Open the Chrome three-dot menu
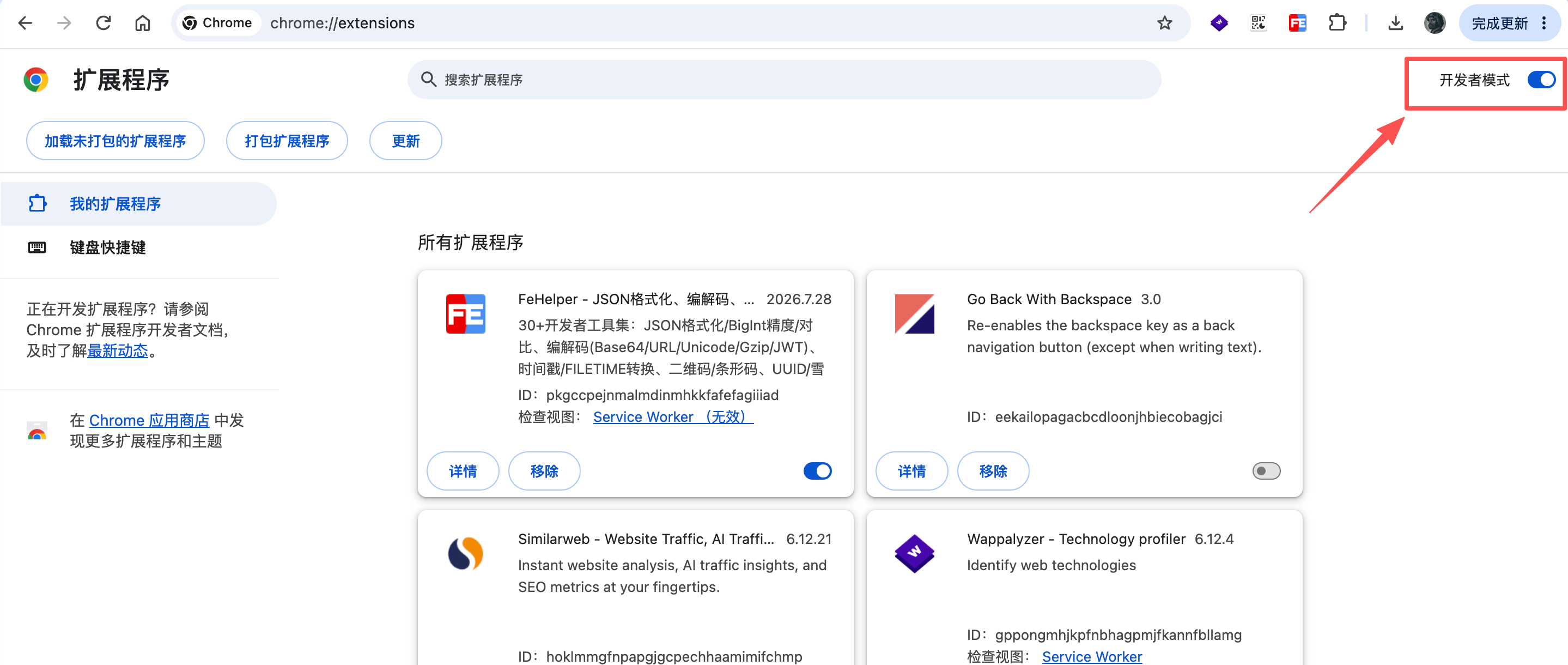1568x665 pixels. (1543, 23)
